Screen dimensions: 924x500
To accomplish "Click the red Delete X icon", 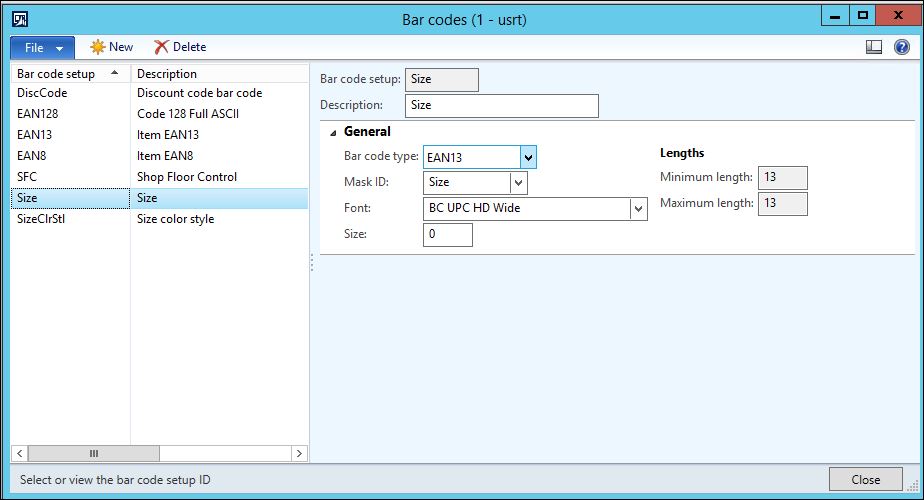I will click(161, 47).
